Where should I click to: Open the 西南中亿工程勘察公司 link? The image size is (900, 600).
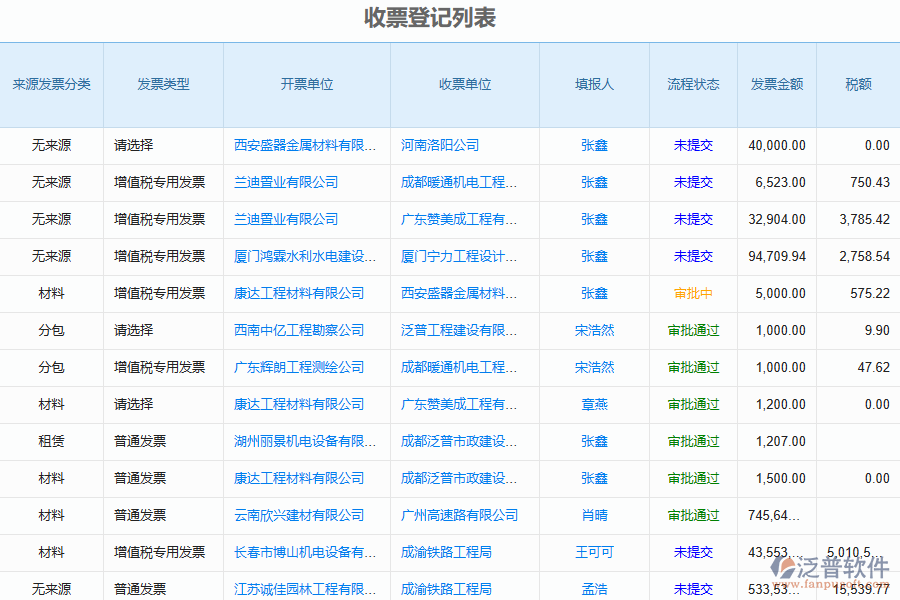pyautogui.click(x=299, y=330)
